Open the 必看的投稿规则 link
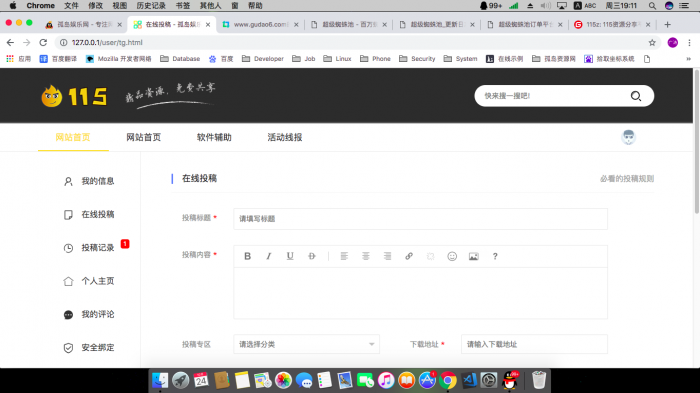 pyautogui.click(x=627, y=179)
